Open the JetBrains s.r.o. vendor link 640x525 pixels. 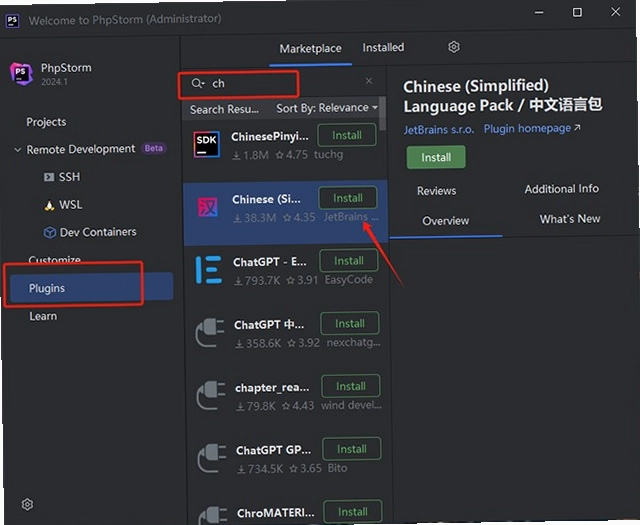pyautogui.click(x=439, y=130)
